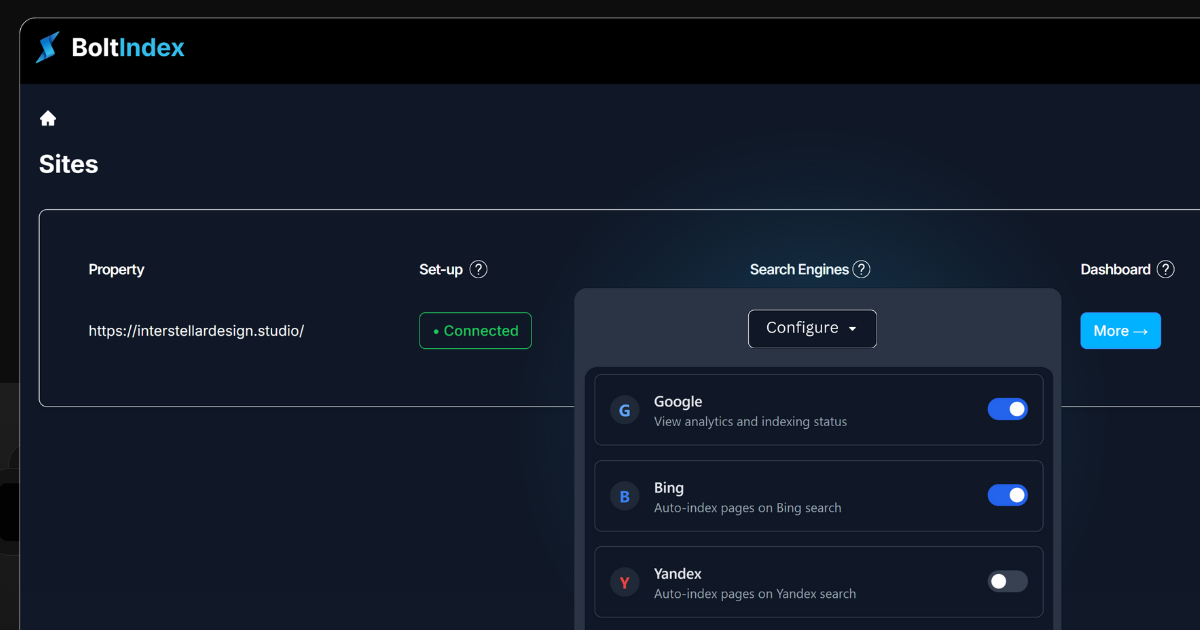The height and width of the screenshot is (630, 1200).
Task: Click the Bing B icon
Action: tap(625, 496)
